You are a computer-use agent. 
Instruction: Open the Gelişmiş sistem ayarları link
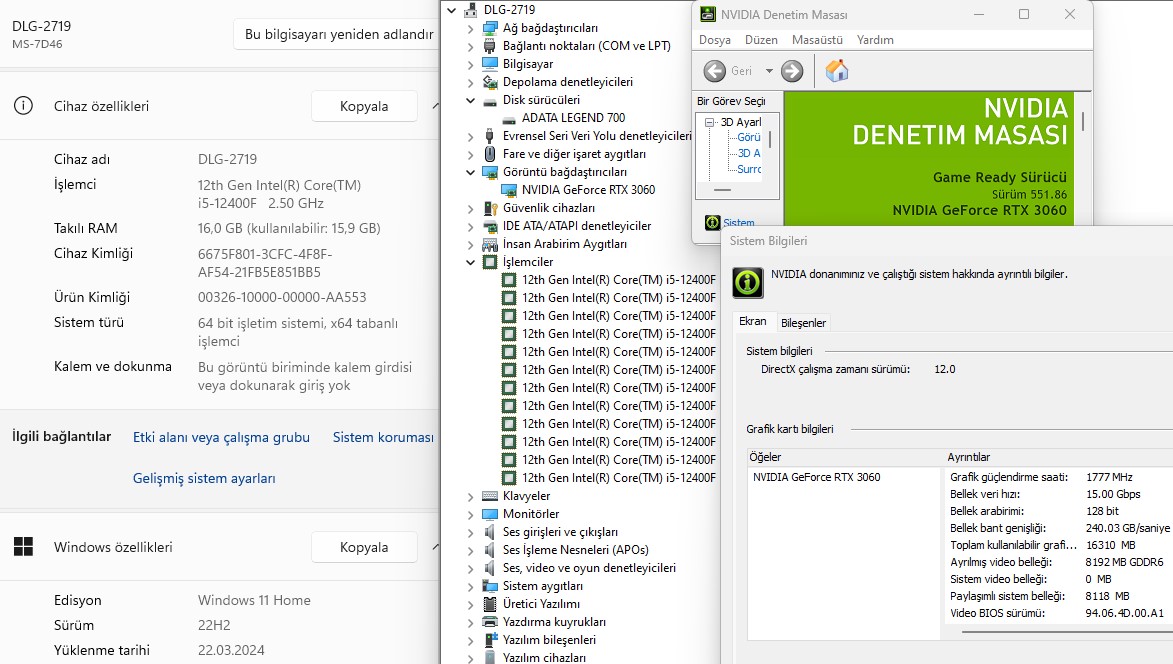[x=204, y=479]
